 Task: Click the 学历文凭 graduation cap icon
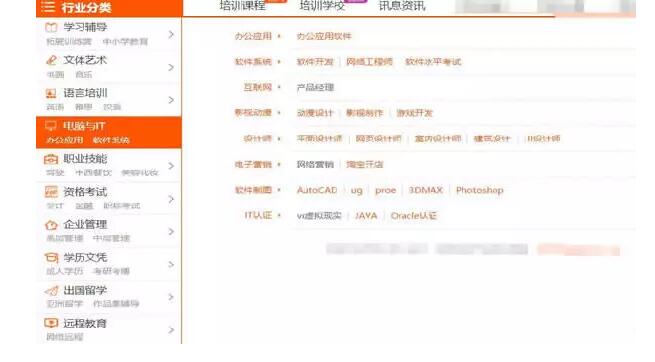point(51,258)
